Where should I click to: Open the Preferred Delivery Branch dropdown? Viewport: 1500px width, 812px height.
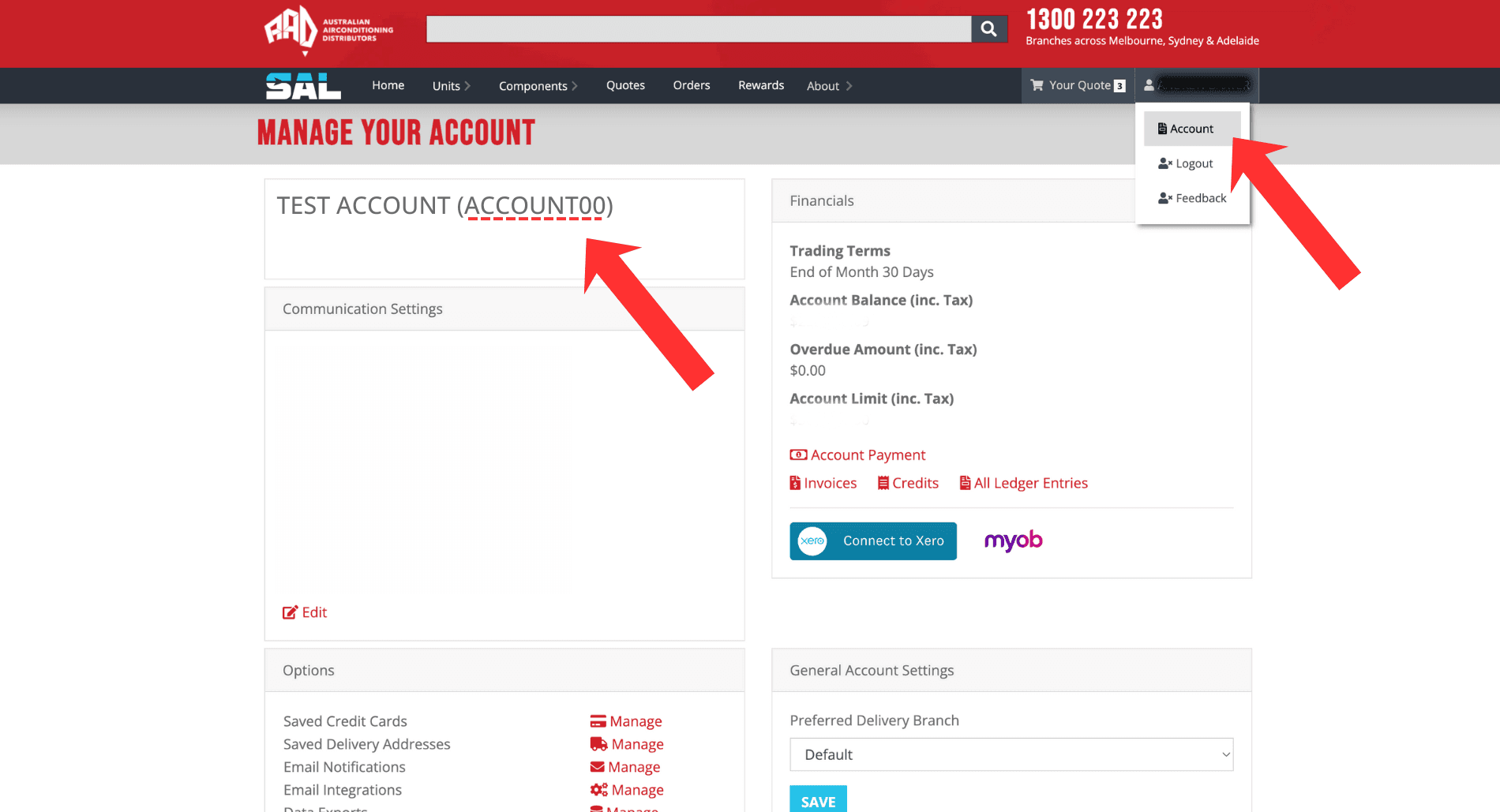click(1010, 754)
